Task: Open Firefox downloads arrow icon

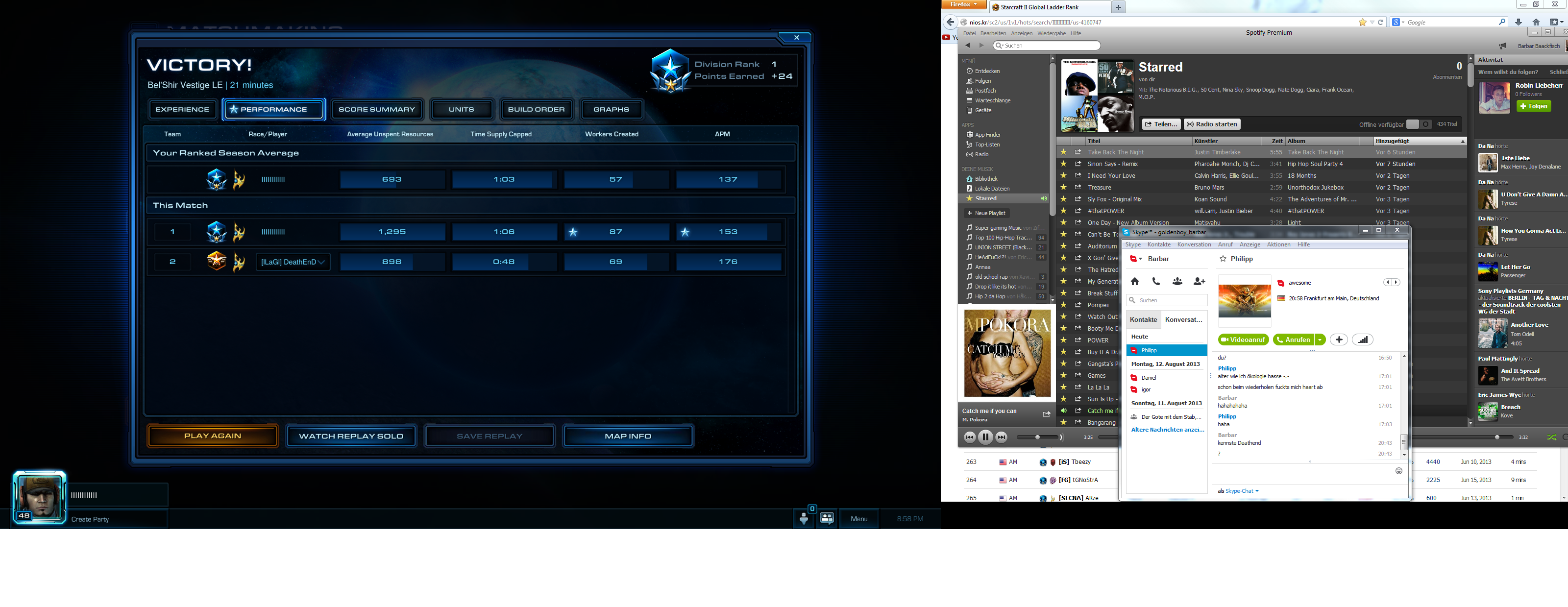Action: 1518,22
